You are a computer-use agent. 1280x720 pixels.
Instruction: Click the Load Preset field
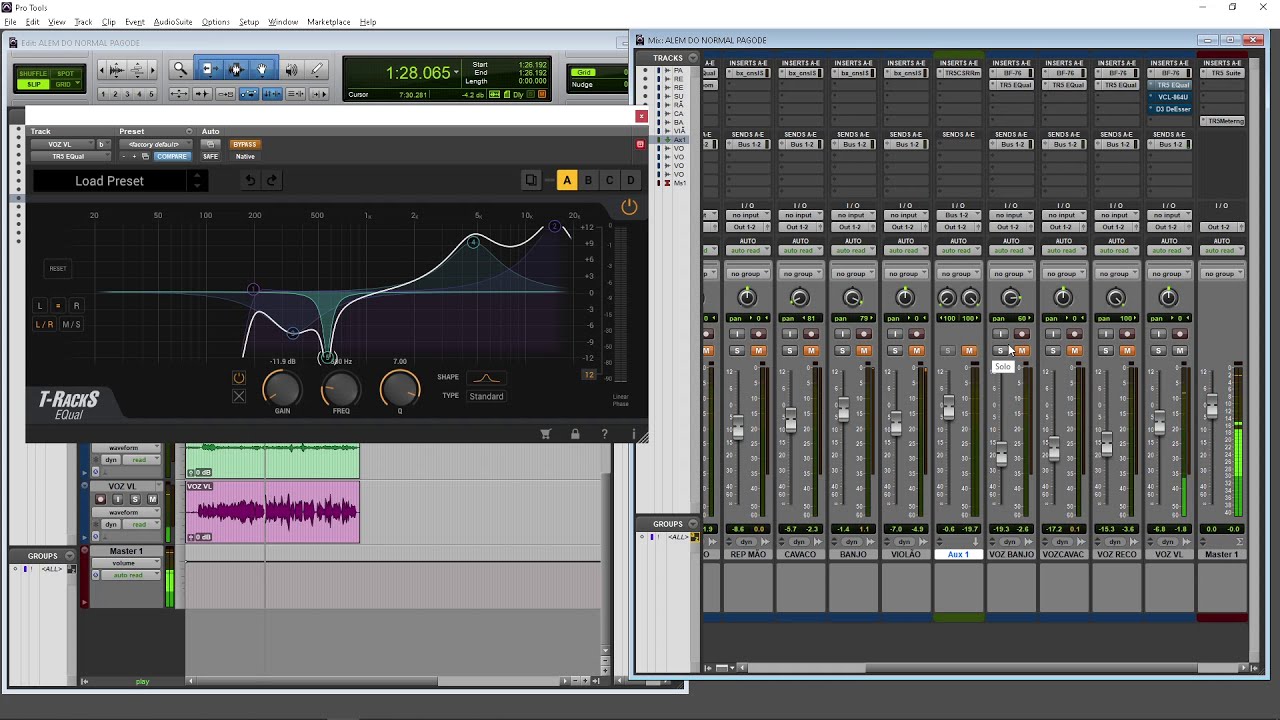[x=109, y=181]
